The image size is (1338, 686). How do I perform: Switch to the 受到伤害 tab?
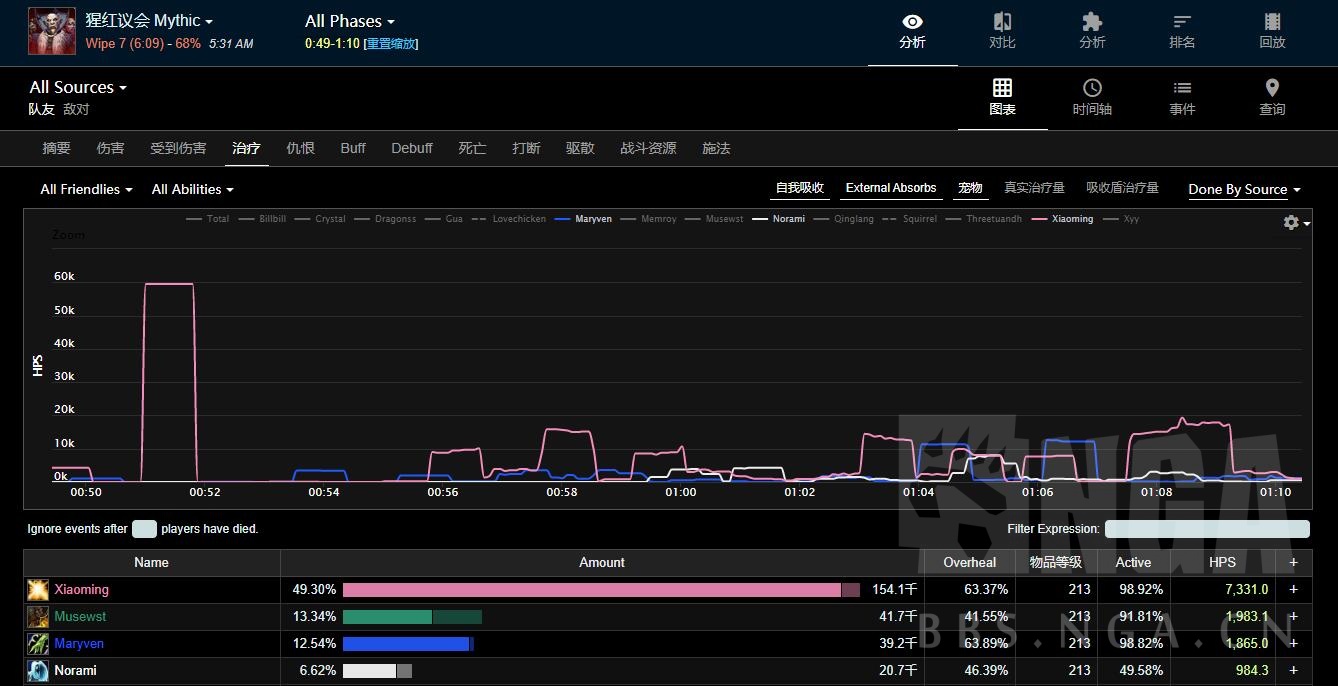tap(178, 148)
